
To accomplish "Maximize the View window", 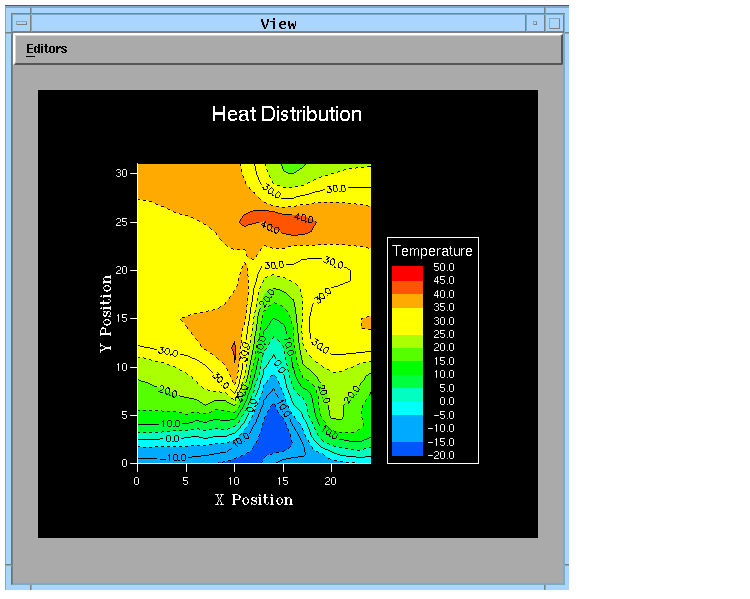I will (556, 22).
